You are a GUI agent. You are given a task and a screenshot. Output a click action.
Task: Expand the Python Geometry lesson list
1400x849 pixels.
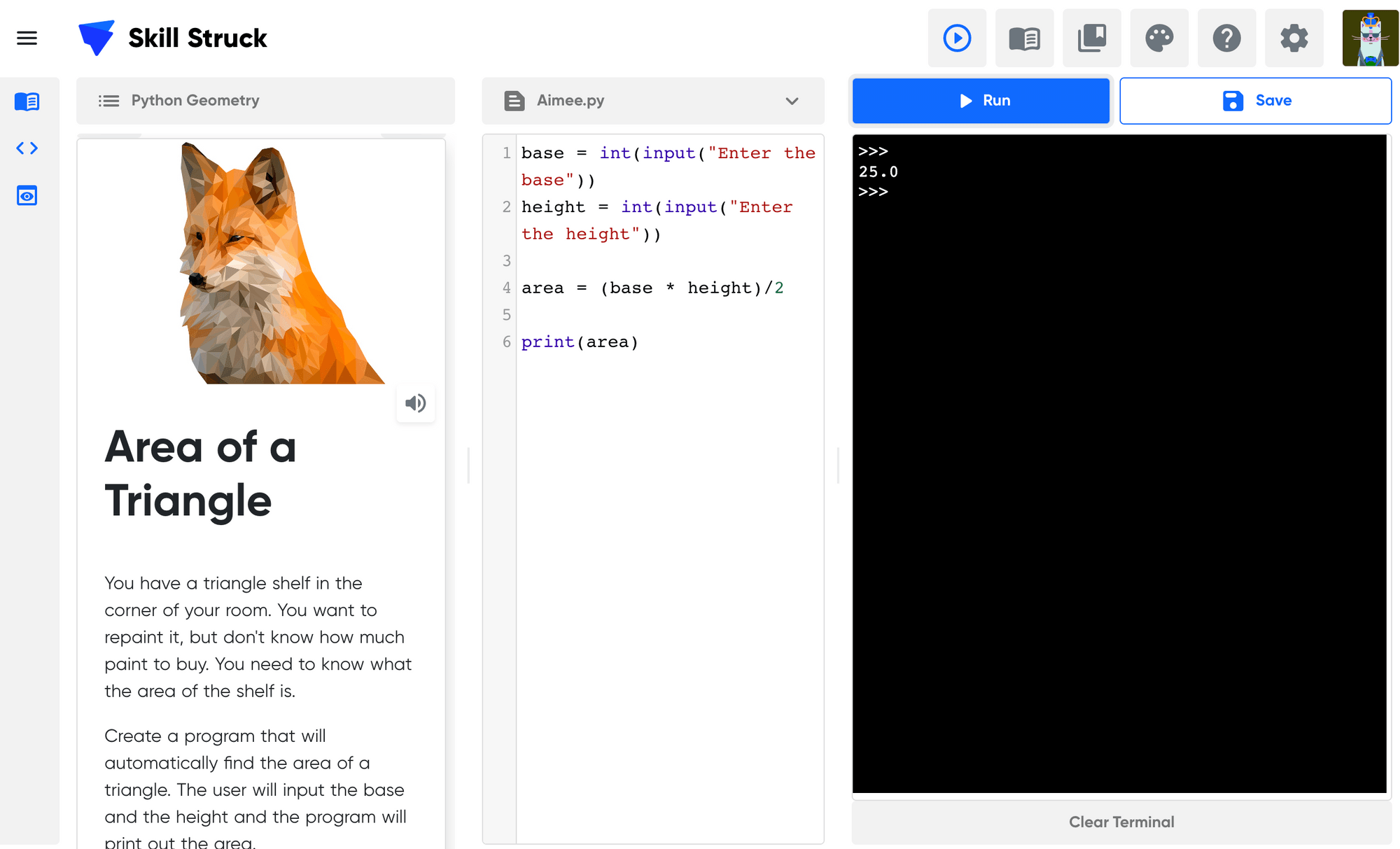(x=265, y=101)
